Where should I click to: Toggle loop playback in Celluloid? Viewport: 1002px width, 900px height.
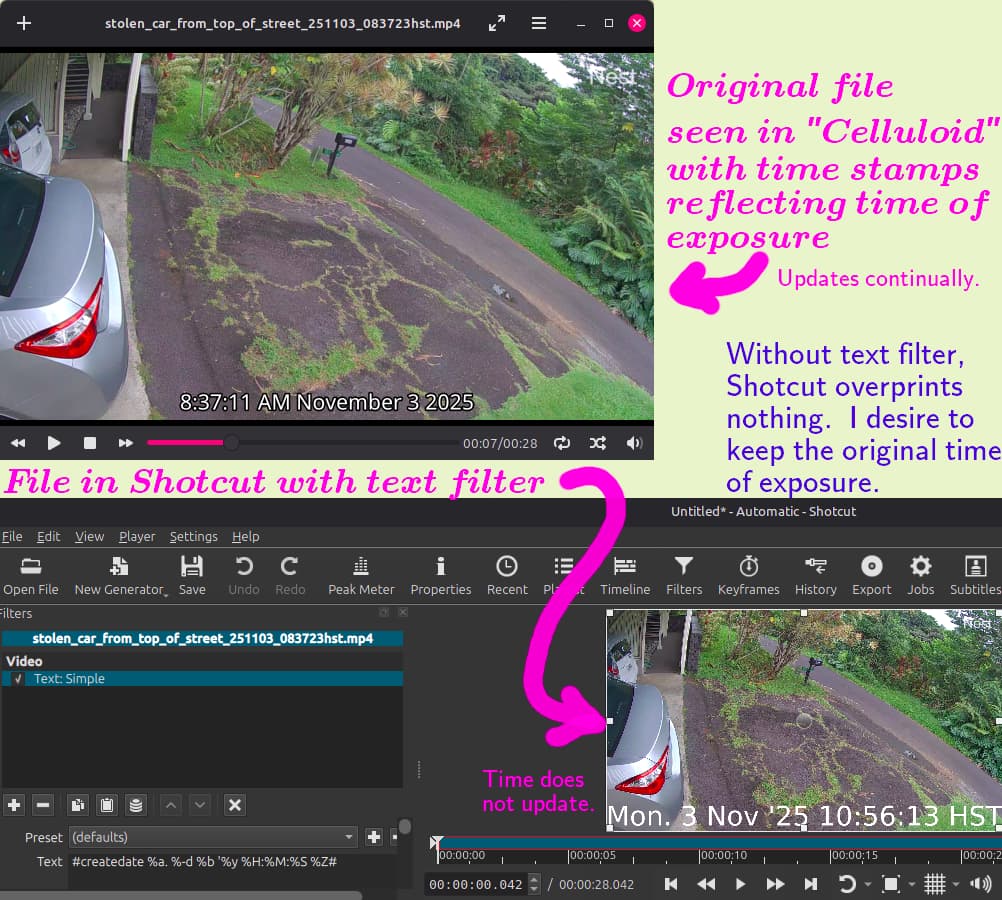562,443
